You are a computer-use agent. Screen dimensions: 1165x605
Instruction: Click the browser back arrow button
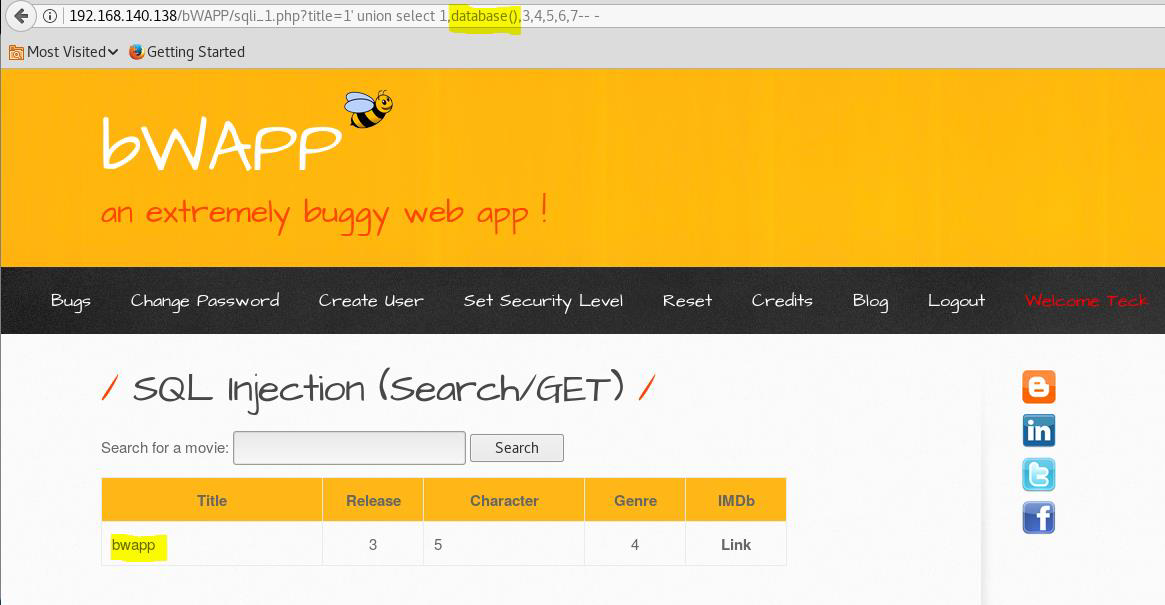[20, 16]
